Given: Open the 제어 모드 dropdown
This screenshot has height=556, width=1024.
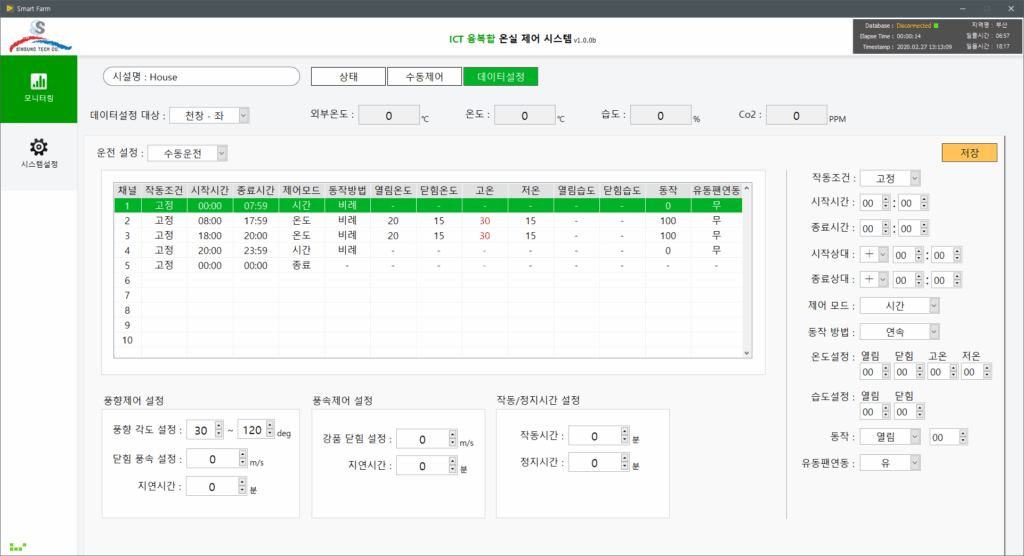Looking at the screenshot, I should [x=899, y=305].
